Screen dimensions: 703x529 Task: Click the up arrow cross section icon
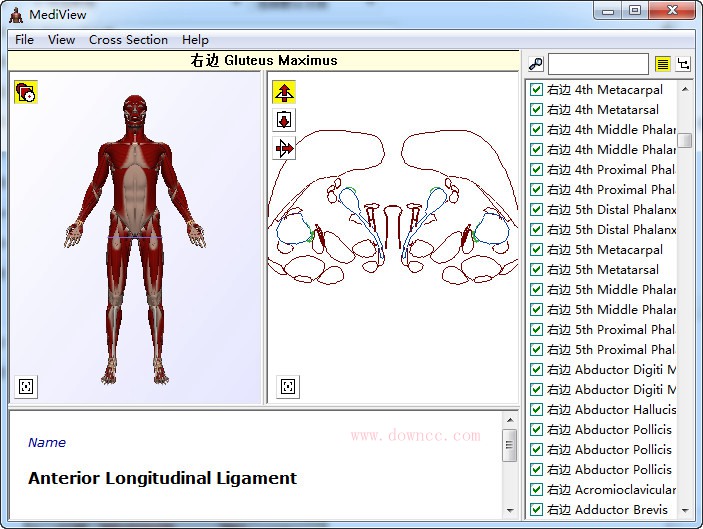[x=284, y=93]
